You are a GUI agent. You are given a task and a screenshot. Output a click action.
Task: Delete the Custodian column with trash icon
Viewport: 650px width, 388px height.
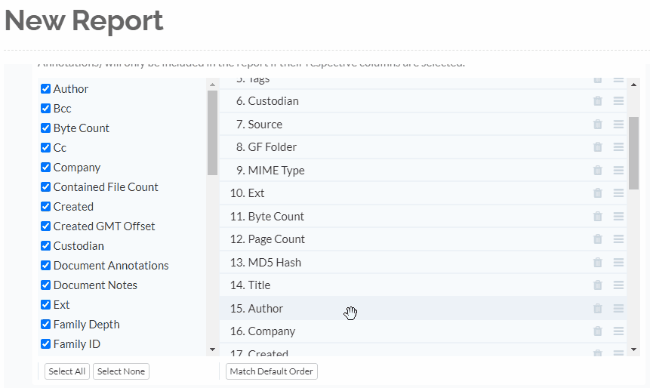(597, 101)
